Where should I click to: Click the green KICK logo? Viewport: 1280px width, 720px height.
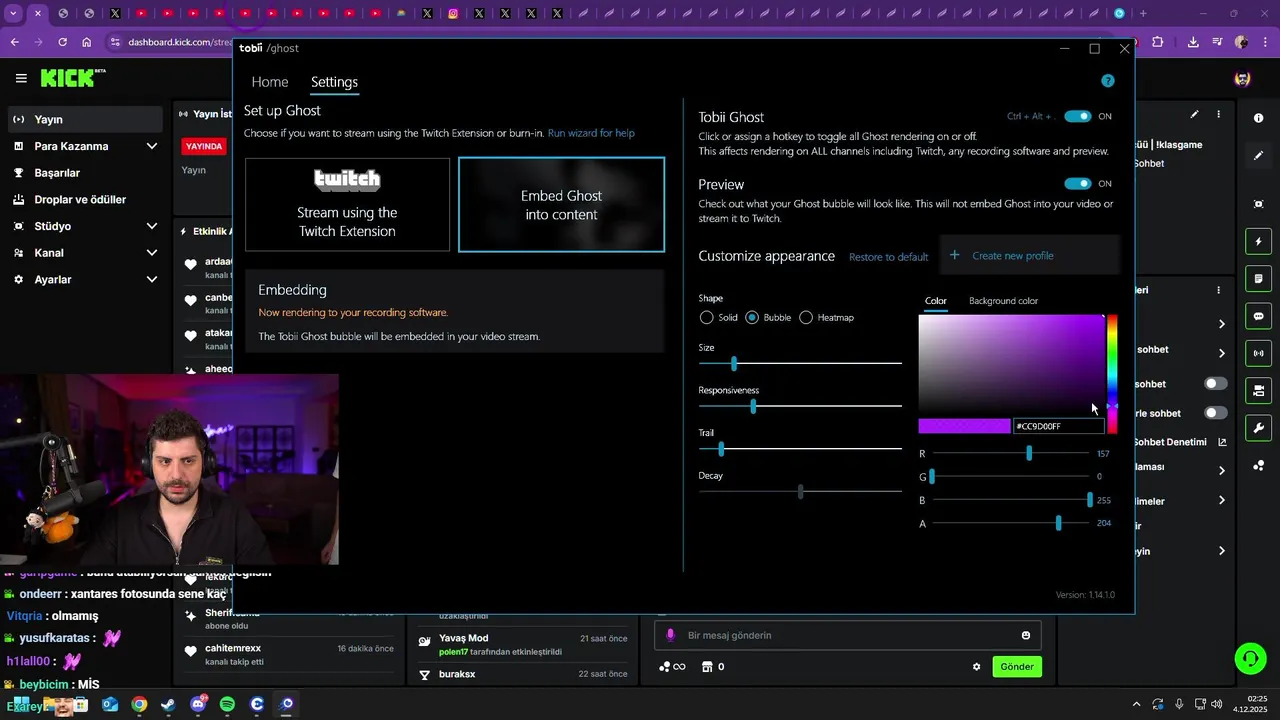click(68, 78)
